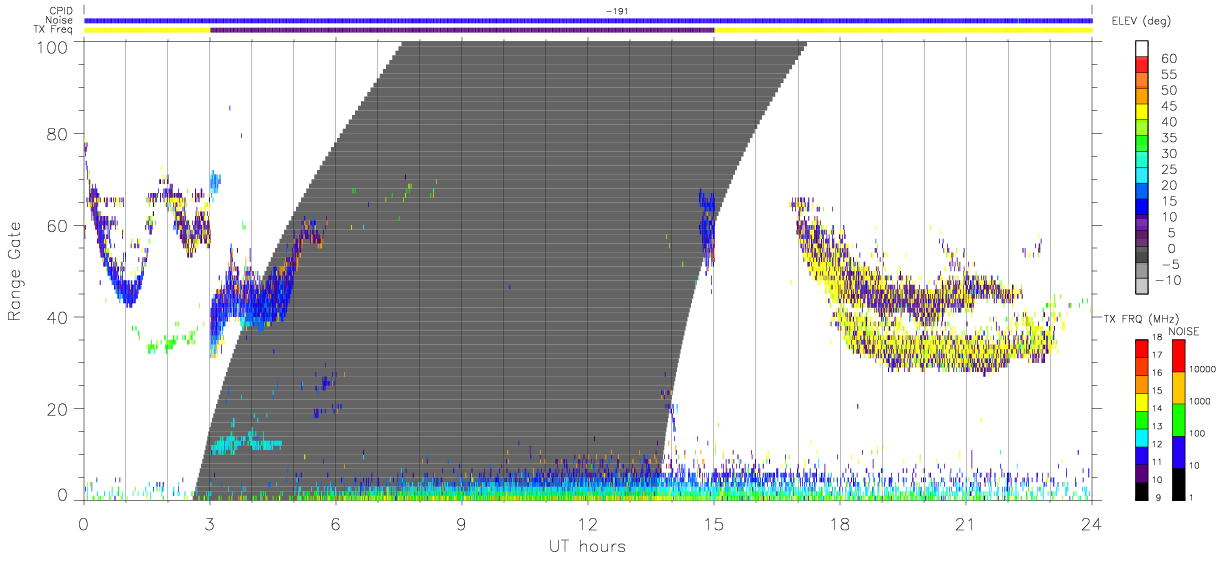Click the Range Gate axis title
1228x567 pixels.
(x=16, y=272)
